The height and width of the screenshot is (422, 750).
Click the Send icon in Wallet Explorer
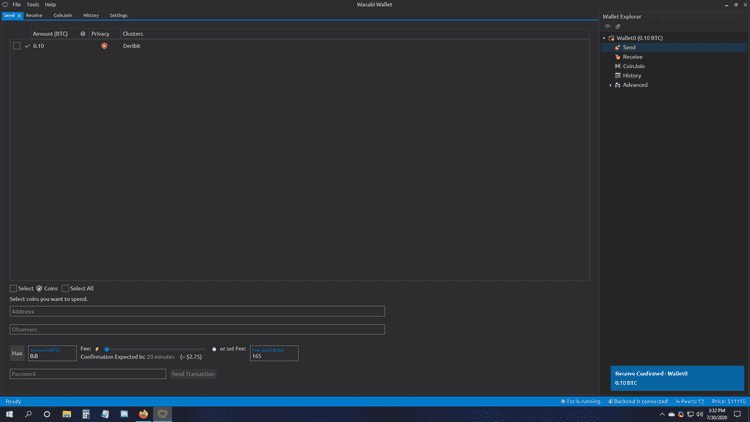[x=618, y=47]
